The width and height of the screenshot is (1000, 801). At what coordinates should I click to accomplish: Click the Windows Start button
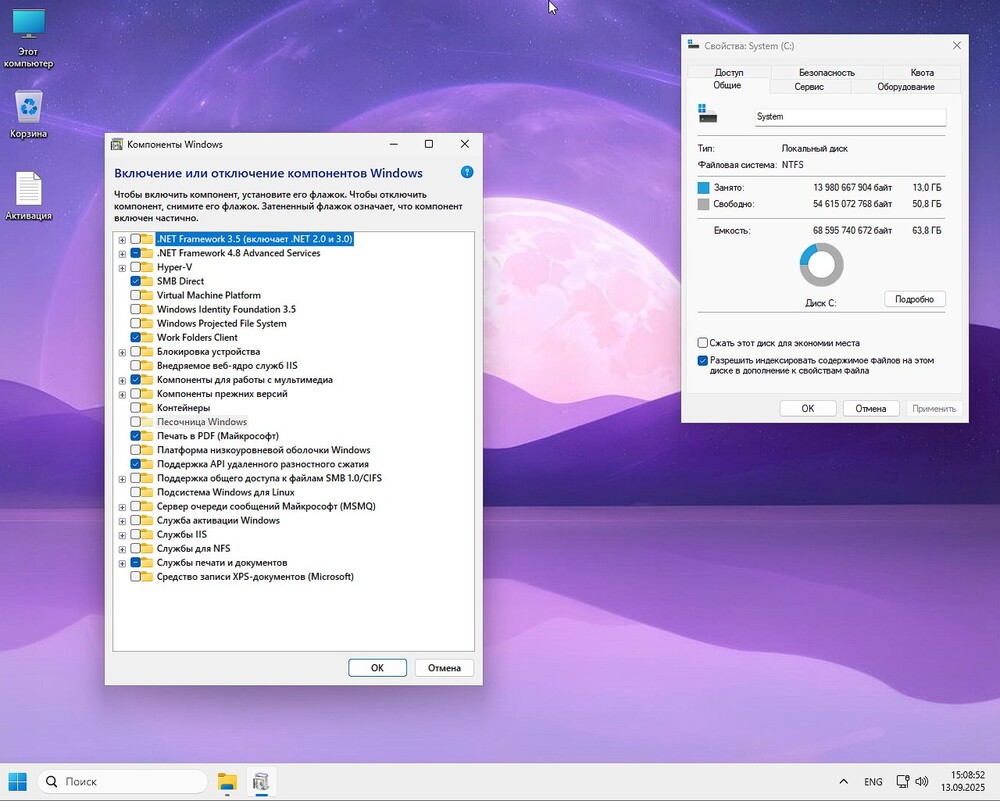(x=18, y=781)
